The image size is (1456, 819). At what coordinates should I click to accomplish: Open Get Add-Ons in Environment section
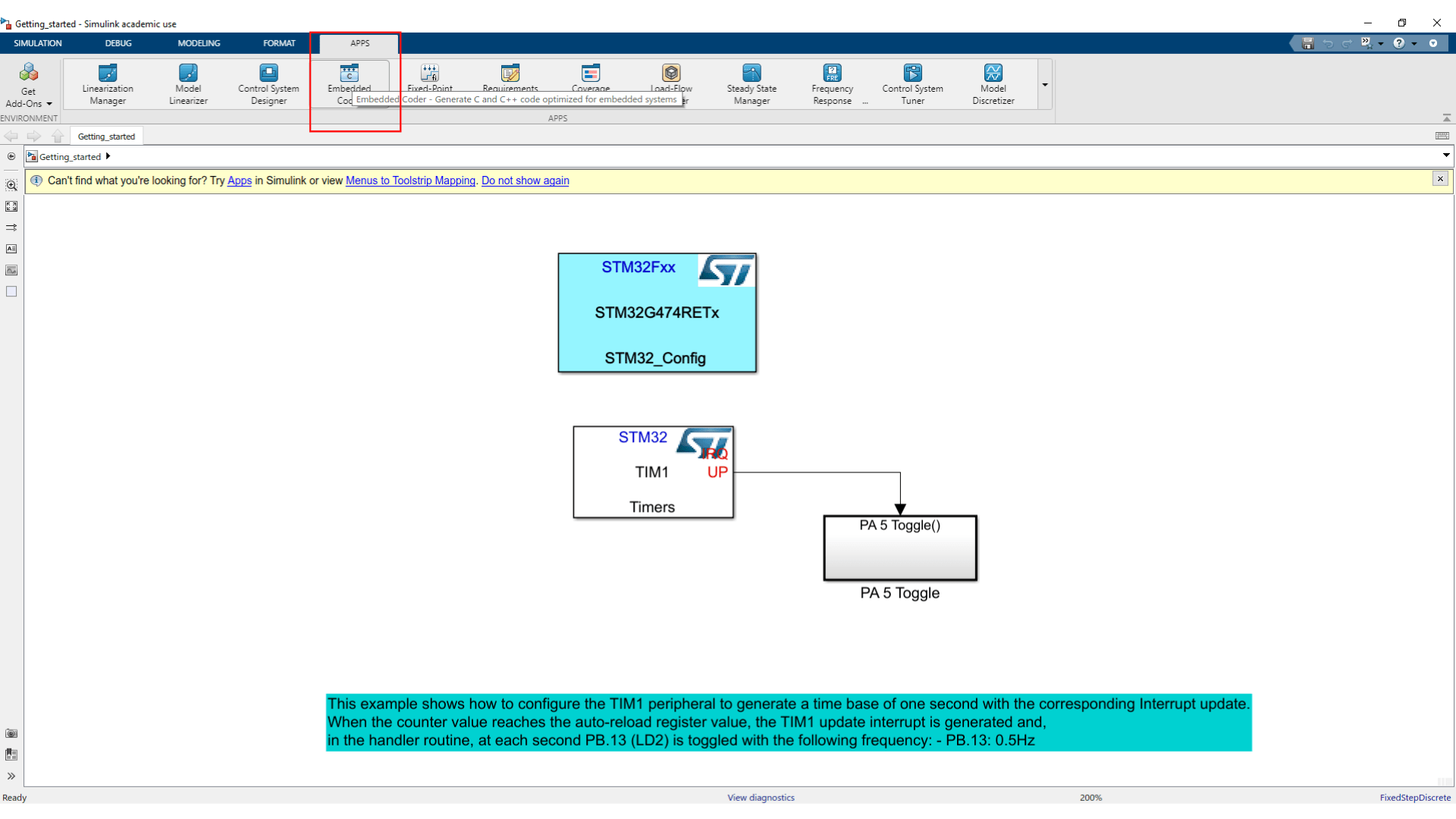(x=28, y=83)
